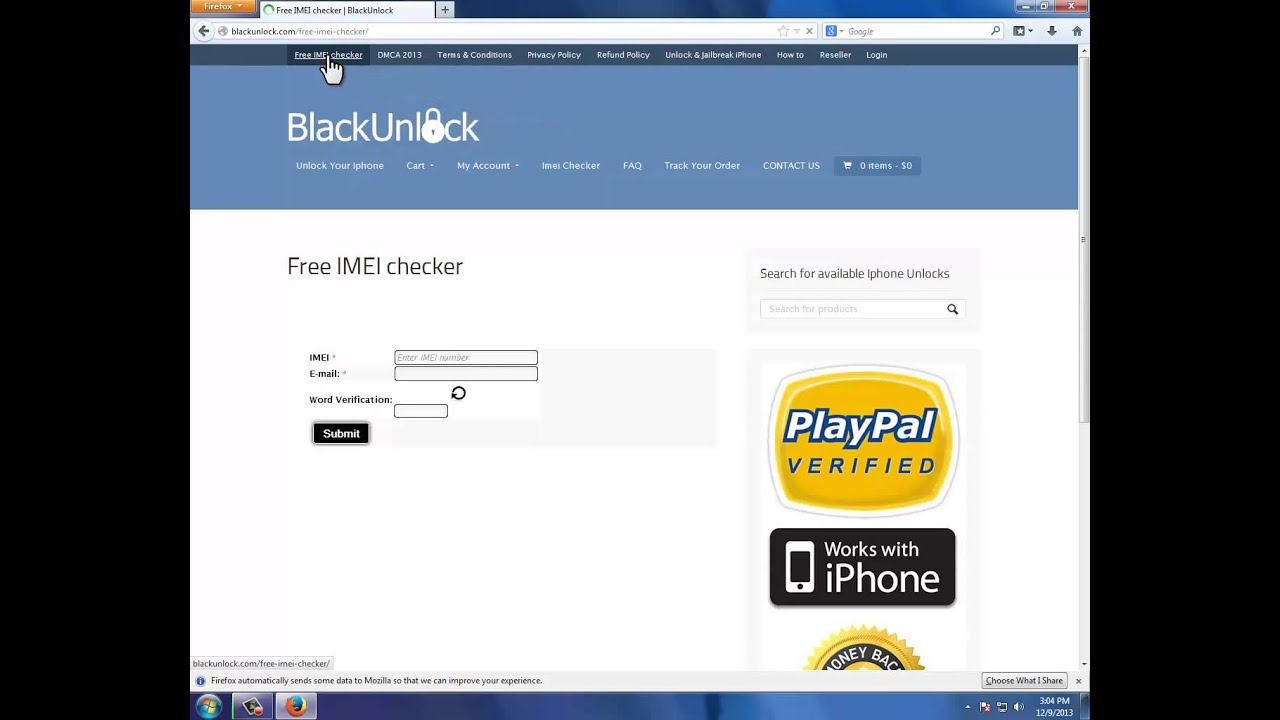Click the product search magnifier icon

pyautogui.click(x=952, y=309)
